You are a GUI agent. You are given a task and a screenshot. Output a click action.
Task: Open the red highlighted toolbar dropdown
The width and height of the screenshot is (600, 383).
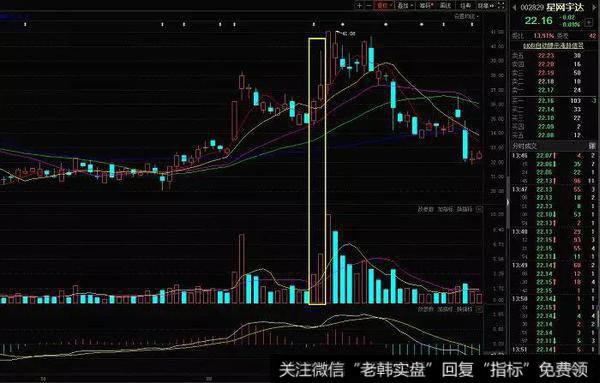[x=384, y=5]
